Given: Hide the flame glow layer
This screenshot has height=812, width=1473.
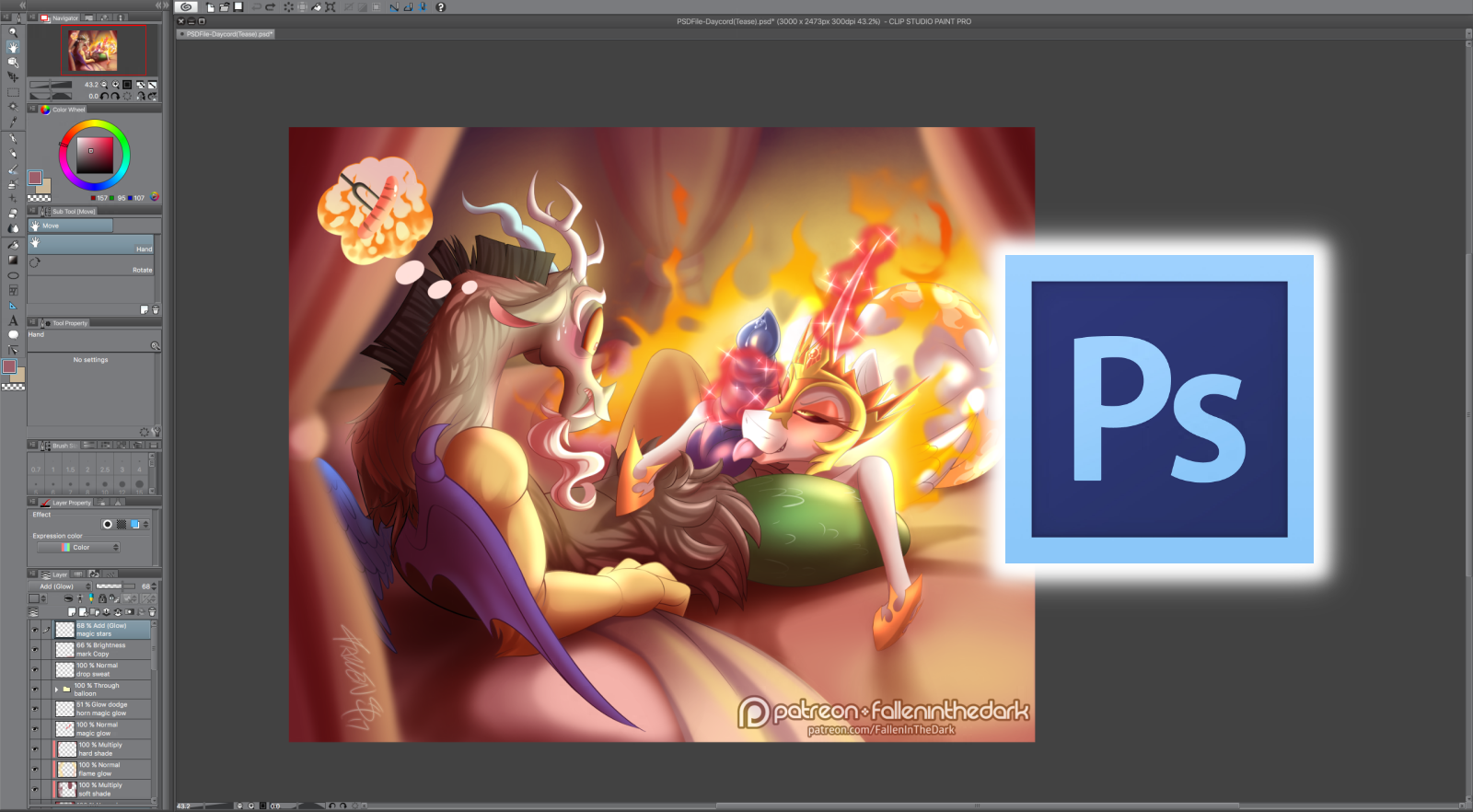Looking at the screenshot, I should (35, 770).
